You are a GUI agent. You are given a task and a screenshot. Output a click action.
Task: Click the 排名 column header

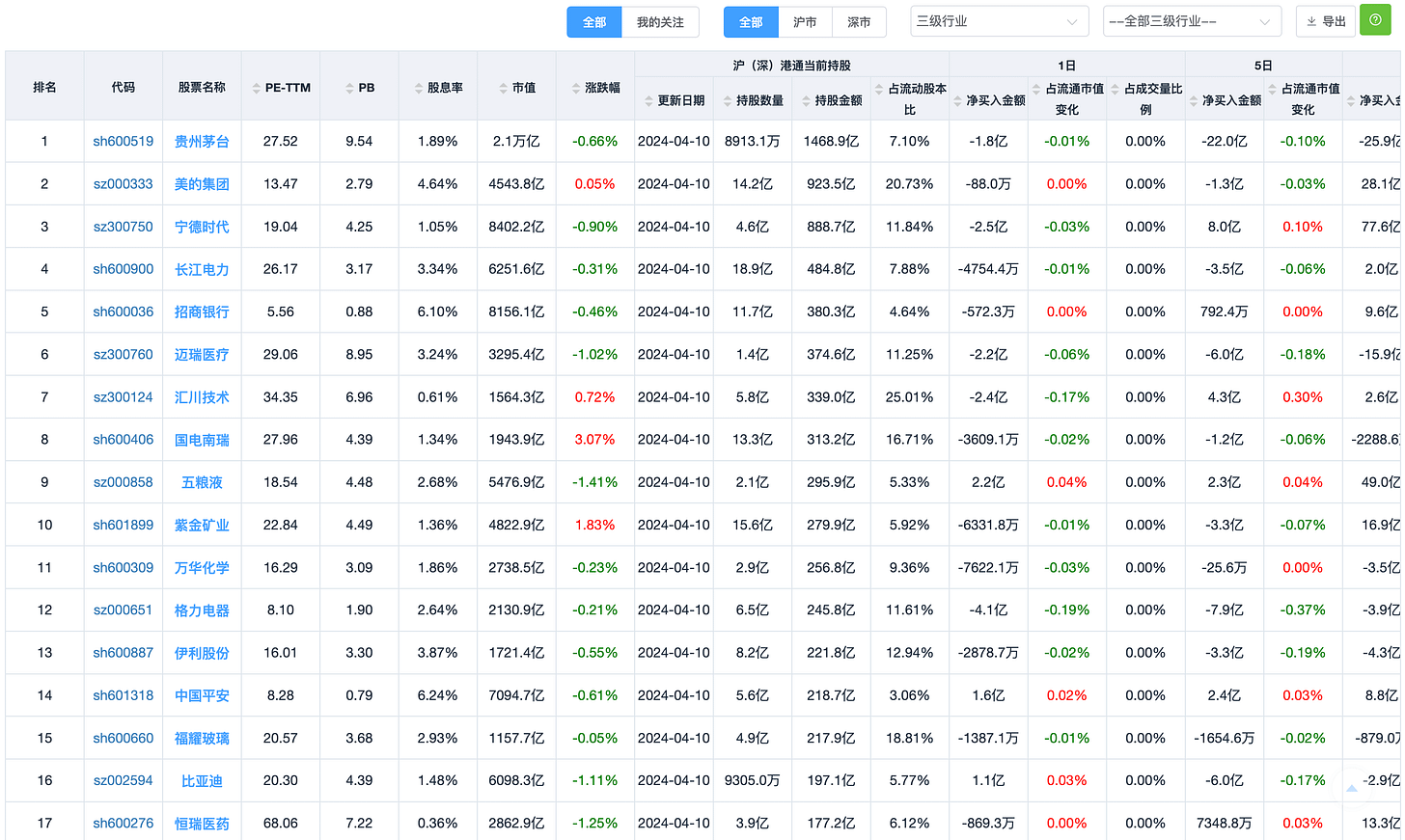pyautogui.click(x=44, y=87)
